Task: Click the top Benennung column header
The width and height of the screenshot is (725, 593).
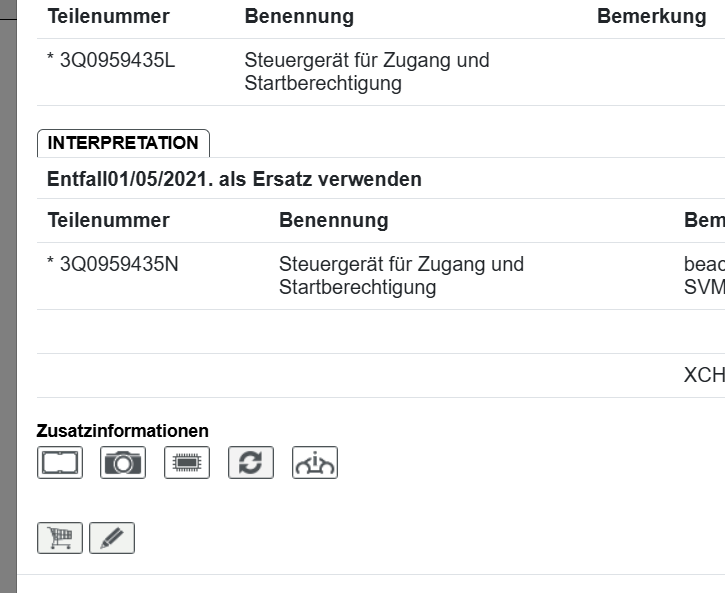Action: click(x=298, y=17)
